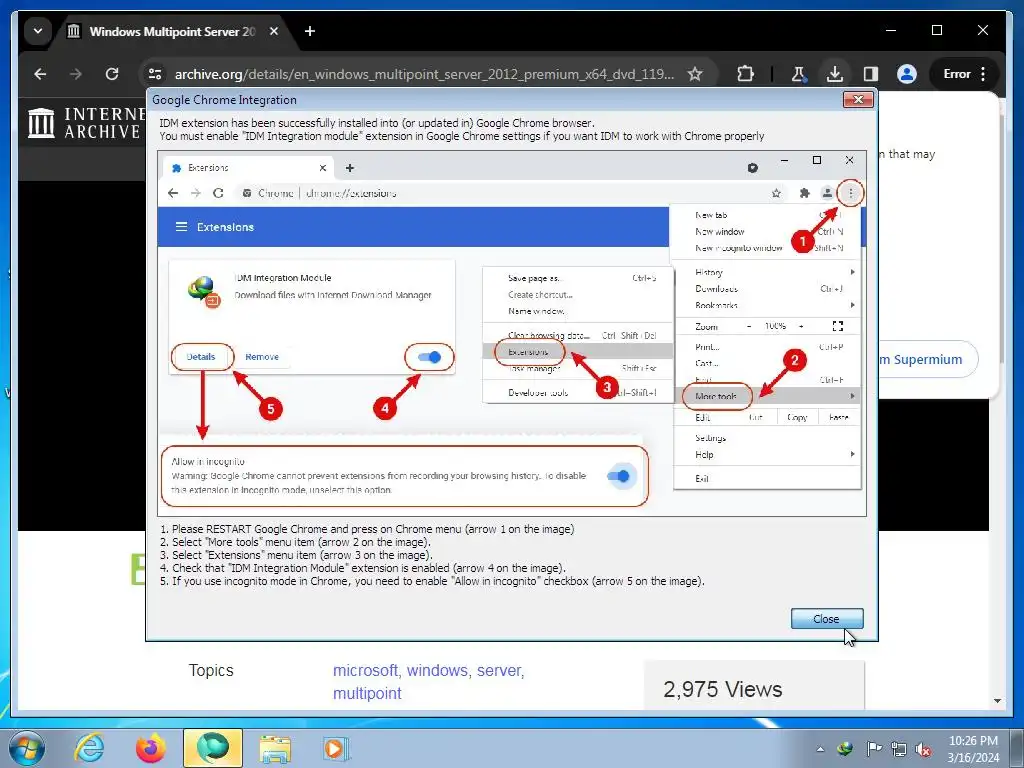1024x768 pixels.
Task: Open the Action Center flag icon
Action: [873, 748]
